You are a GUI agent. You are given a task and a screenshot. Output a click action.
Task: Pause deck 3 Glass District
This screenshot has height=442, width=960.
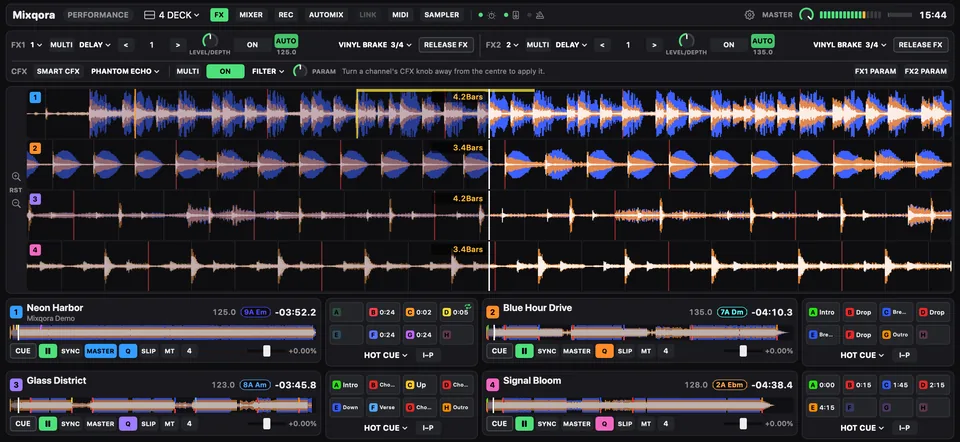(x=48, y=424)
